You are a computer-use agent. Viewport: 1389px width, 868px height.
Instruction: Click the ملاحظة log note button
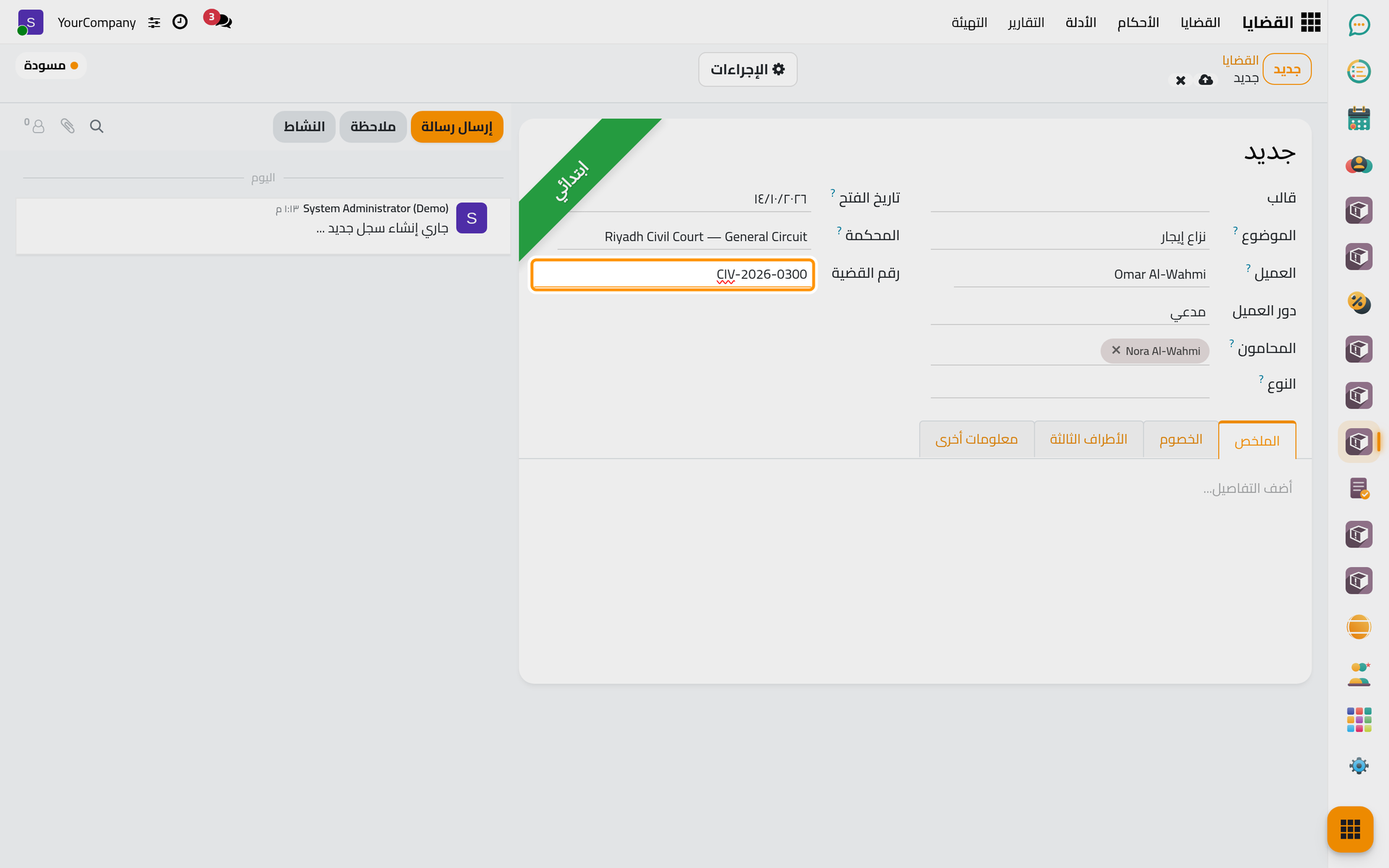pos(373,127)
